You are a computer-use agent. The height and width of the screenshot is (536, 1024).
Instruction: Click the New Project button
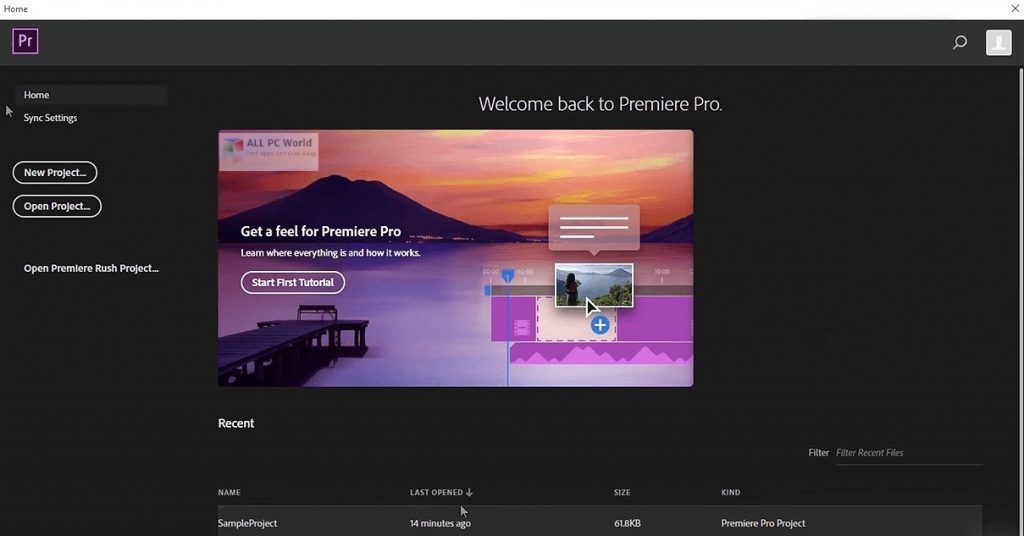(x=55, y=172)
